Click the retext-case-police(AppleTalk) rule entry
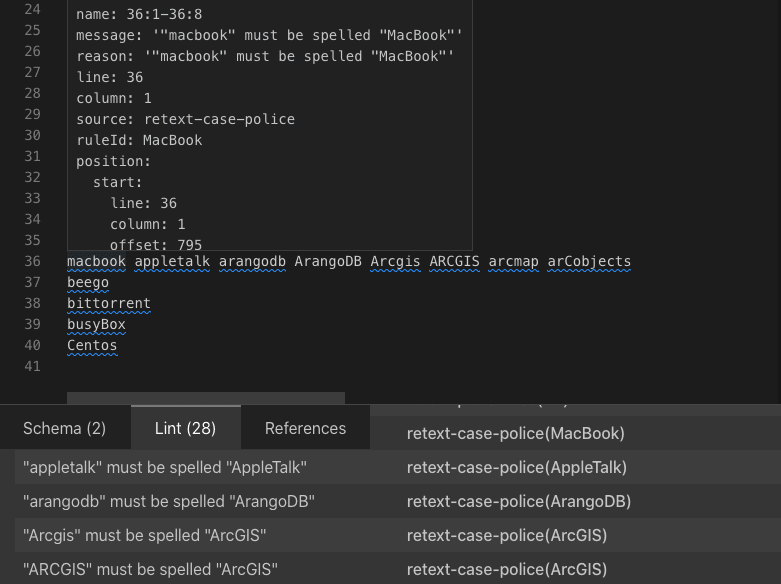The width and height of the screenshot is (781, 584). [x=517, y=467]
